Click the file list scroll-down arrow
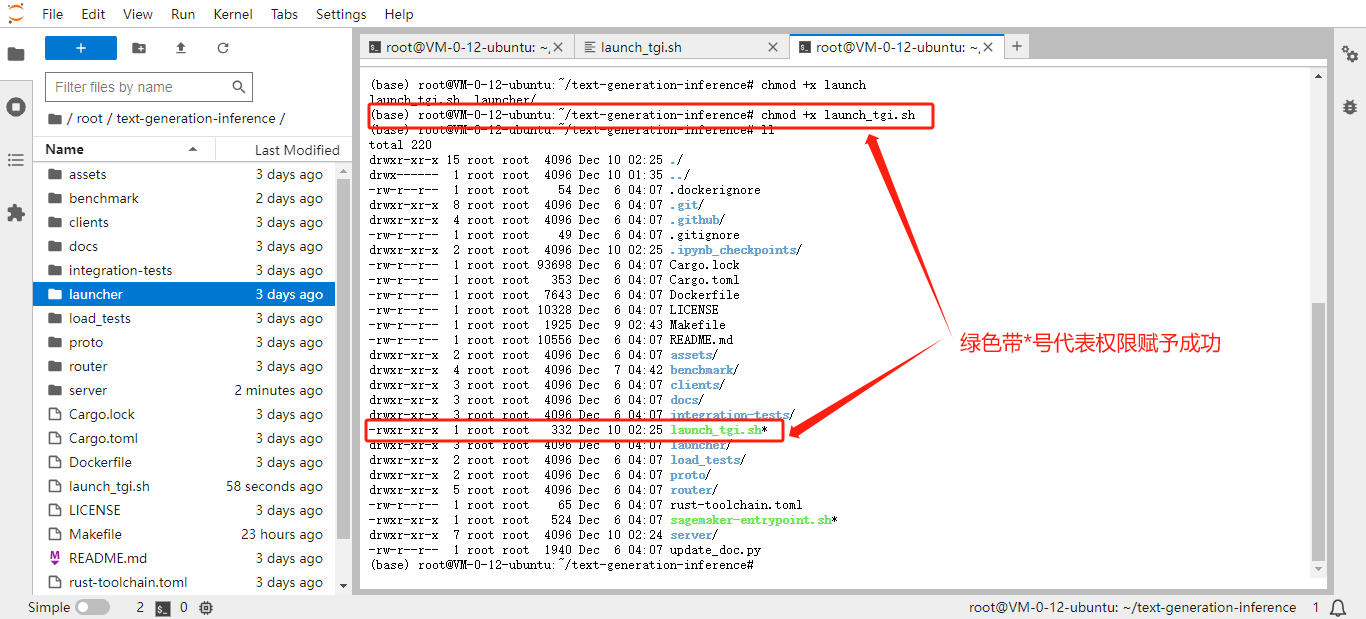 point(343,585)
